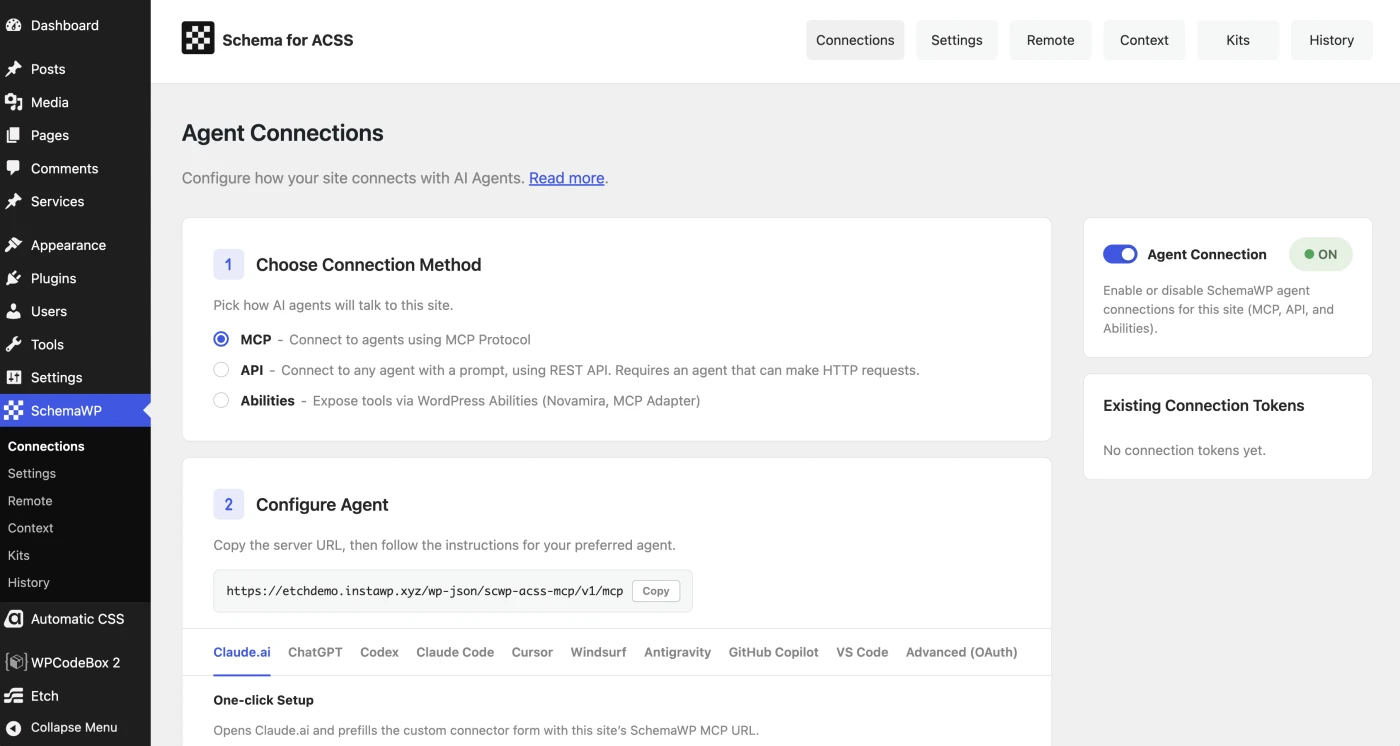Select the MCP connection method

tap(221, 340)
